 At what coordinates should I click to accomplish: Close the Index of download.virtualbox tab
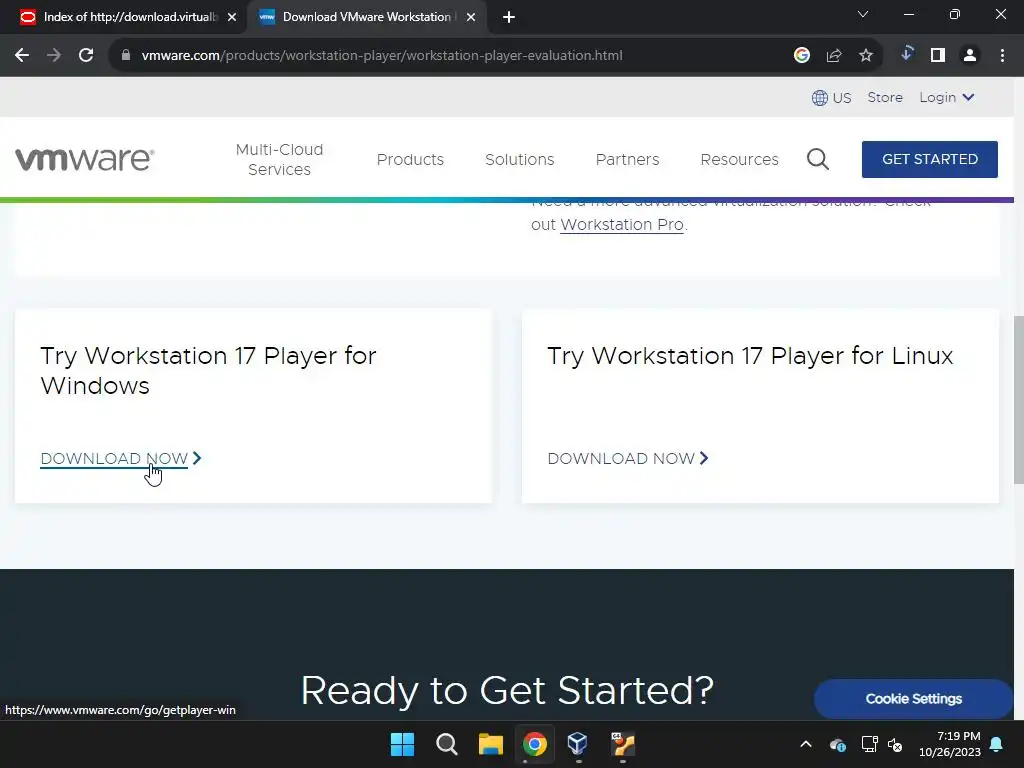tap(232, 17)
